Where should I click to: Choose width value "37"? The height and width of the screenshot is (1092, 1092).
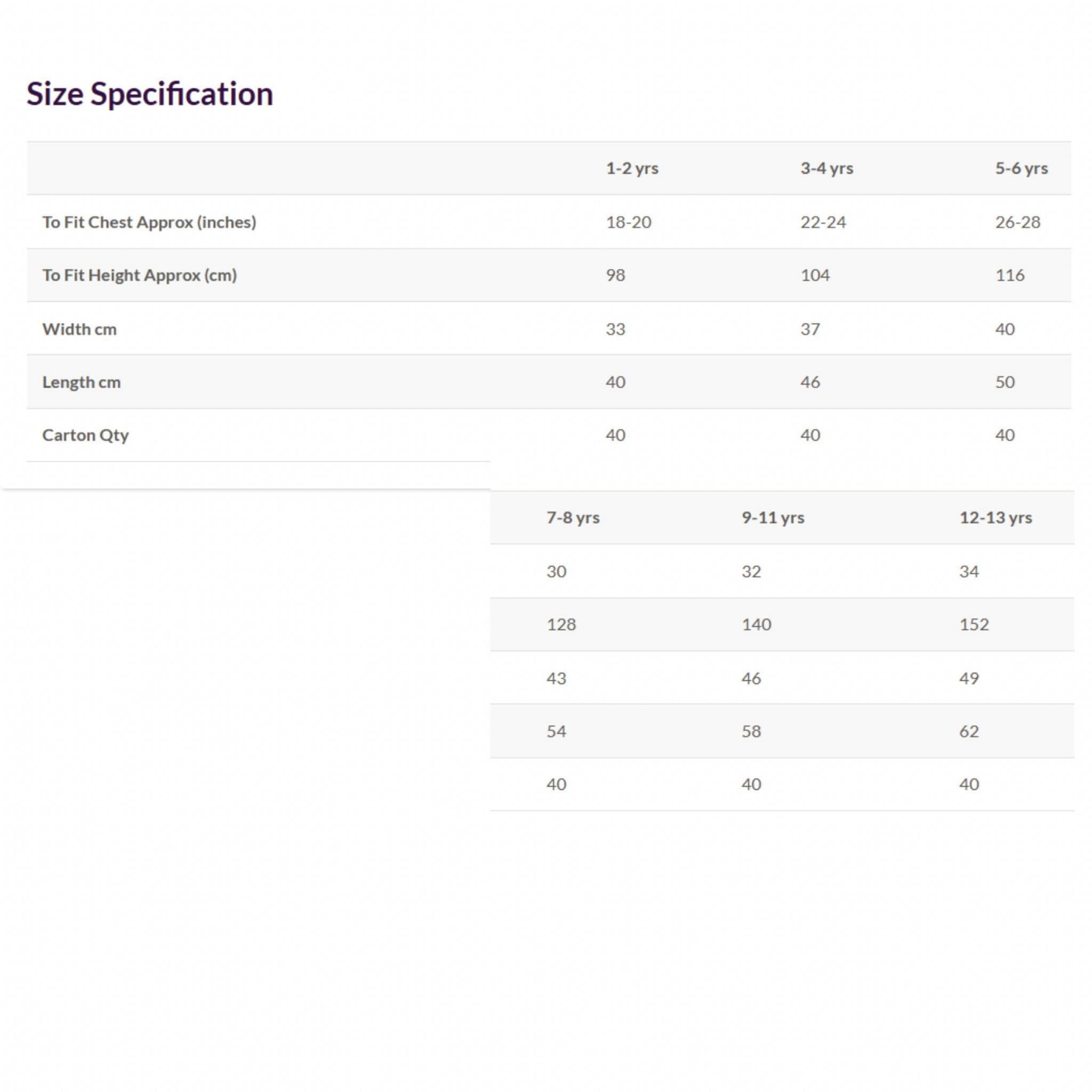tap(810, 329)
